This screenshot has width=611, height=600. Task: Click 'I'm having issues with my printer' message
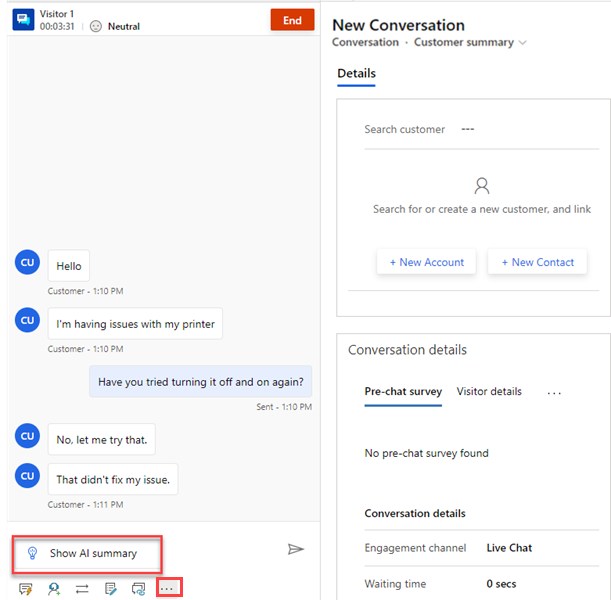[135, 323]
